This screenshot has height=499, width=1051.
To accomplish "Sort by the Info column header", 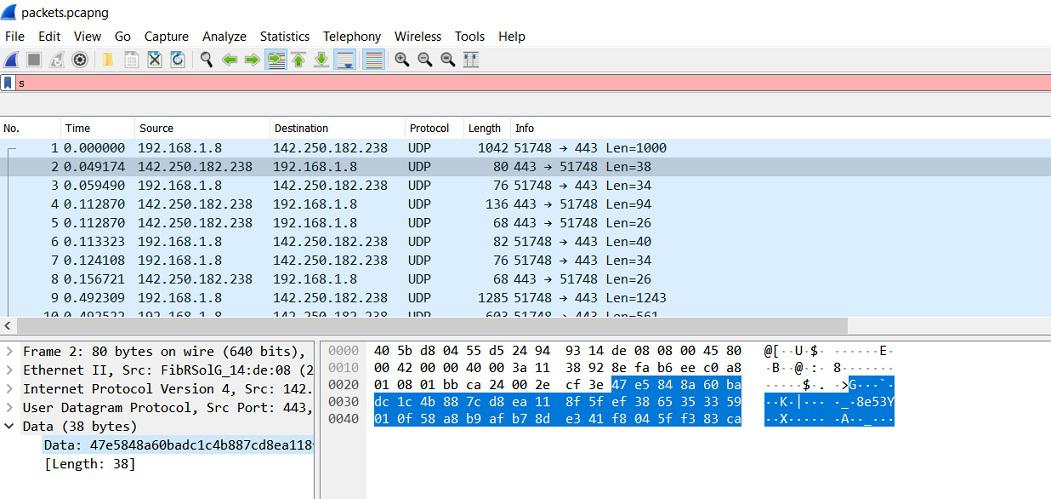I will [780, 128].
